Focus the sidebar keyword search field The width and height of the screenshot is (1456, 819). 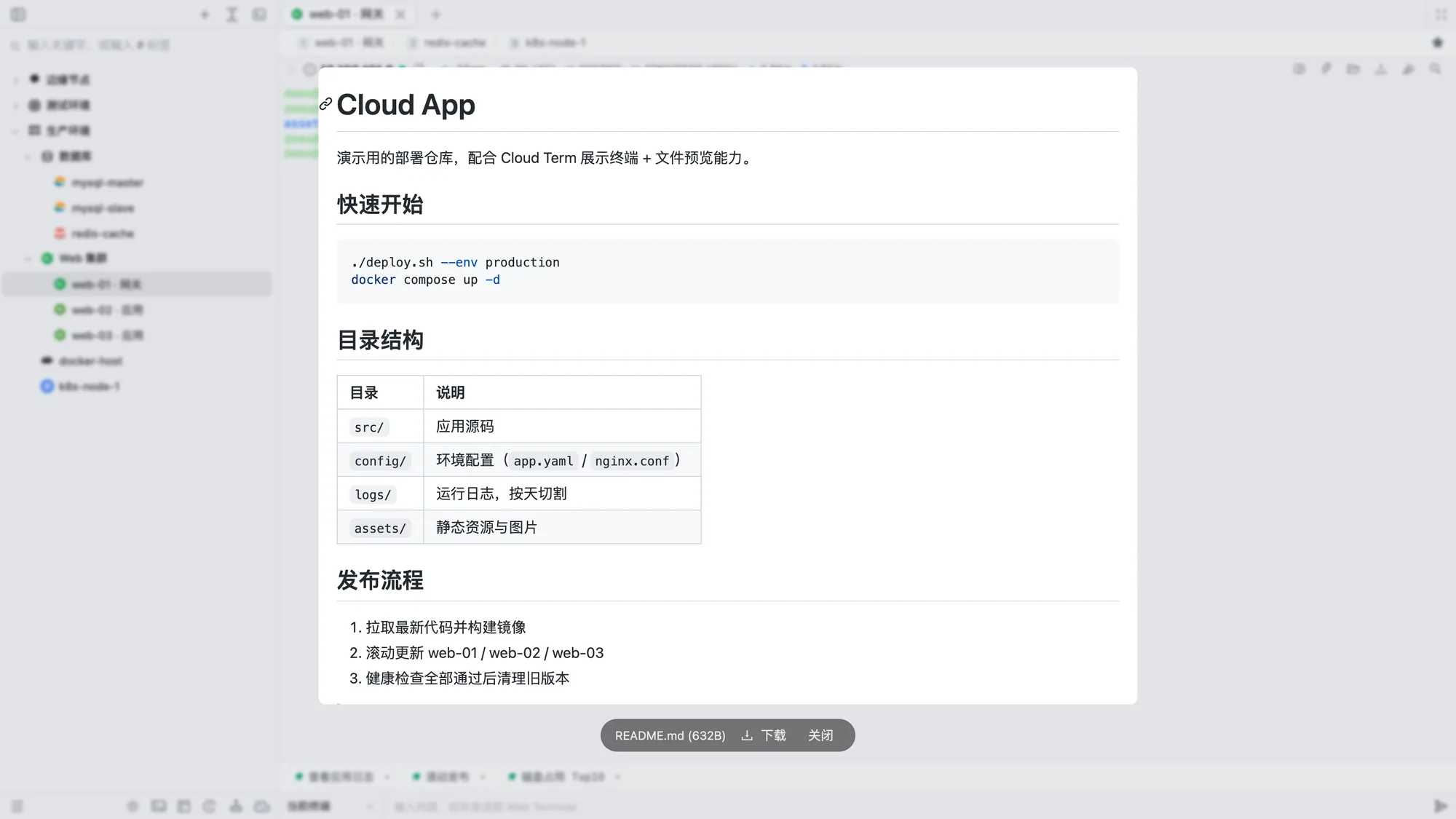tap(138, 45)
